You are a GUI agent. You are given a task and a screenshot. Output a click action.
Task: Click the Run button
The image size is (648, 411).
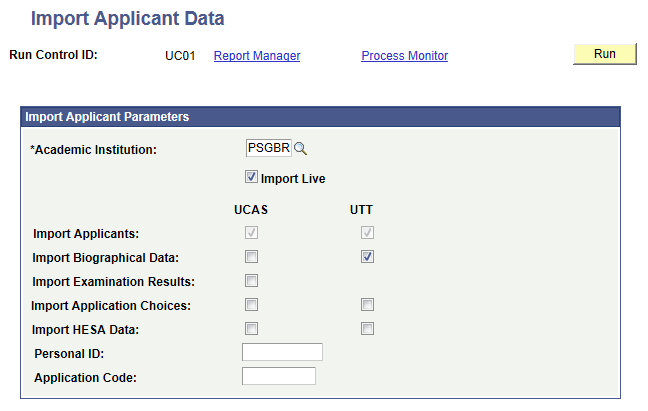click(604, 54)
